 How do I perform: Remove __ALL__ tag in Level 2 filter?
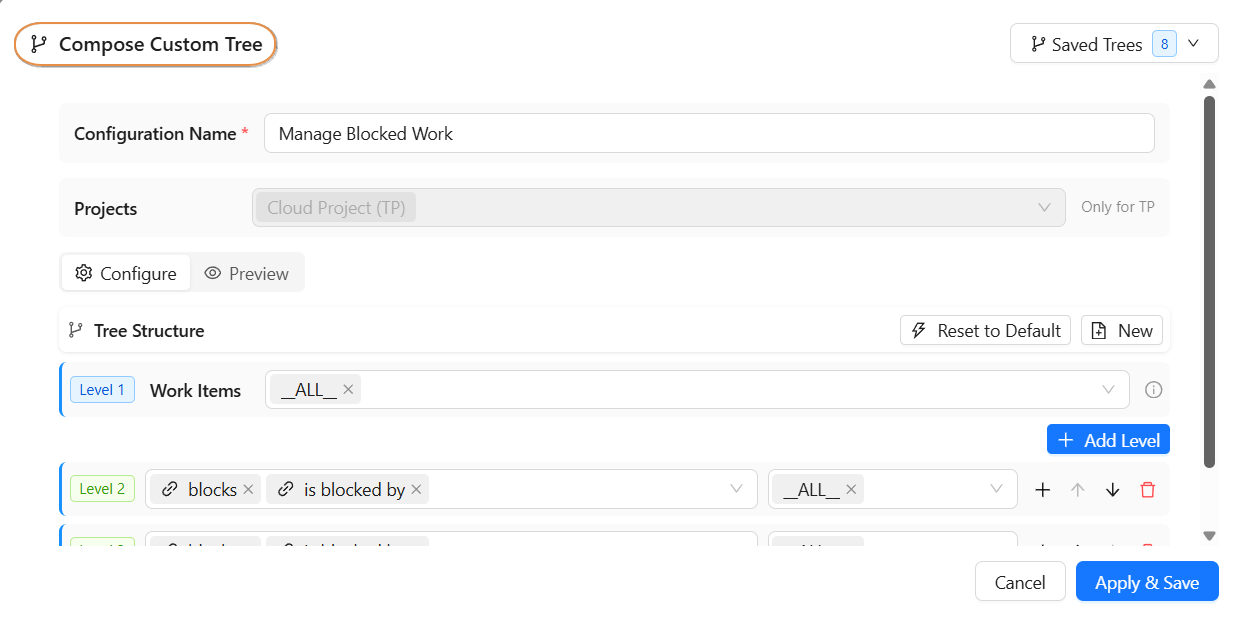[851, 489]
